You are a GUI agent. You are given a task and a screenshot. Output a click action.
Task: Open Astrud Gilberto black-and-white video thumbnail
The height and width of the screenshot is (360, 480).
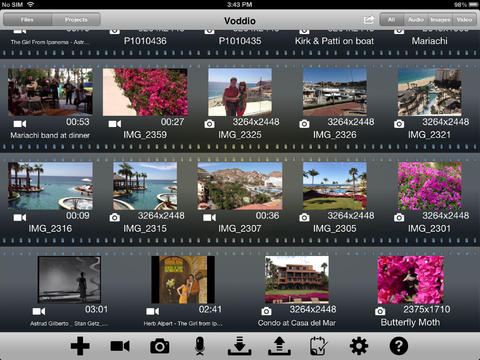click(x=69, y=280)
